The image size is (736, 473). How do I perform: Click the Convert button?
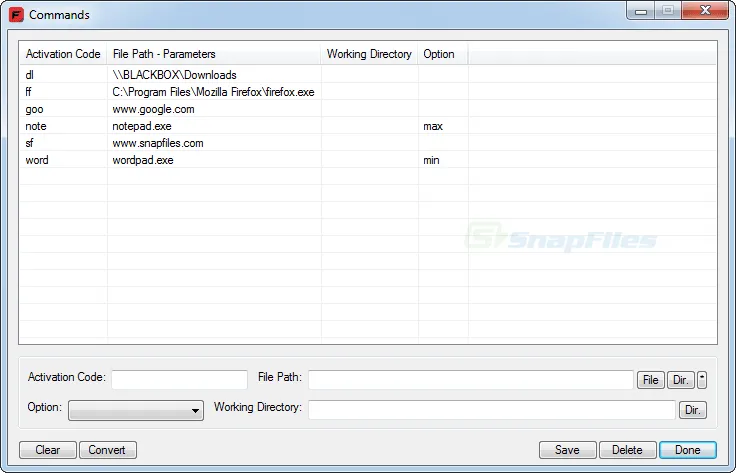click(107, 450)
